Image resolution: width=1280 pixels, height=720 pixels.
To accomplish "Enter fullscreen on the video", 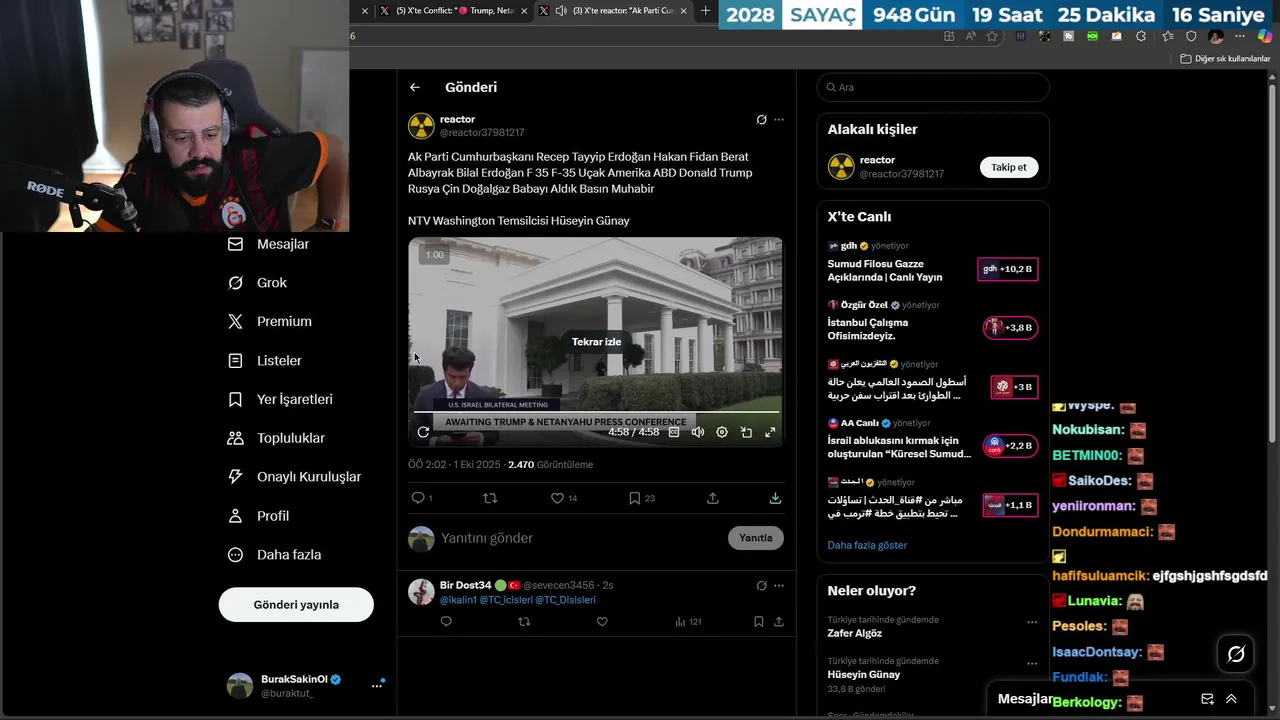I will [770, 432].
